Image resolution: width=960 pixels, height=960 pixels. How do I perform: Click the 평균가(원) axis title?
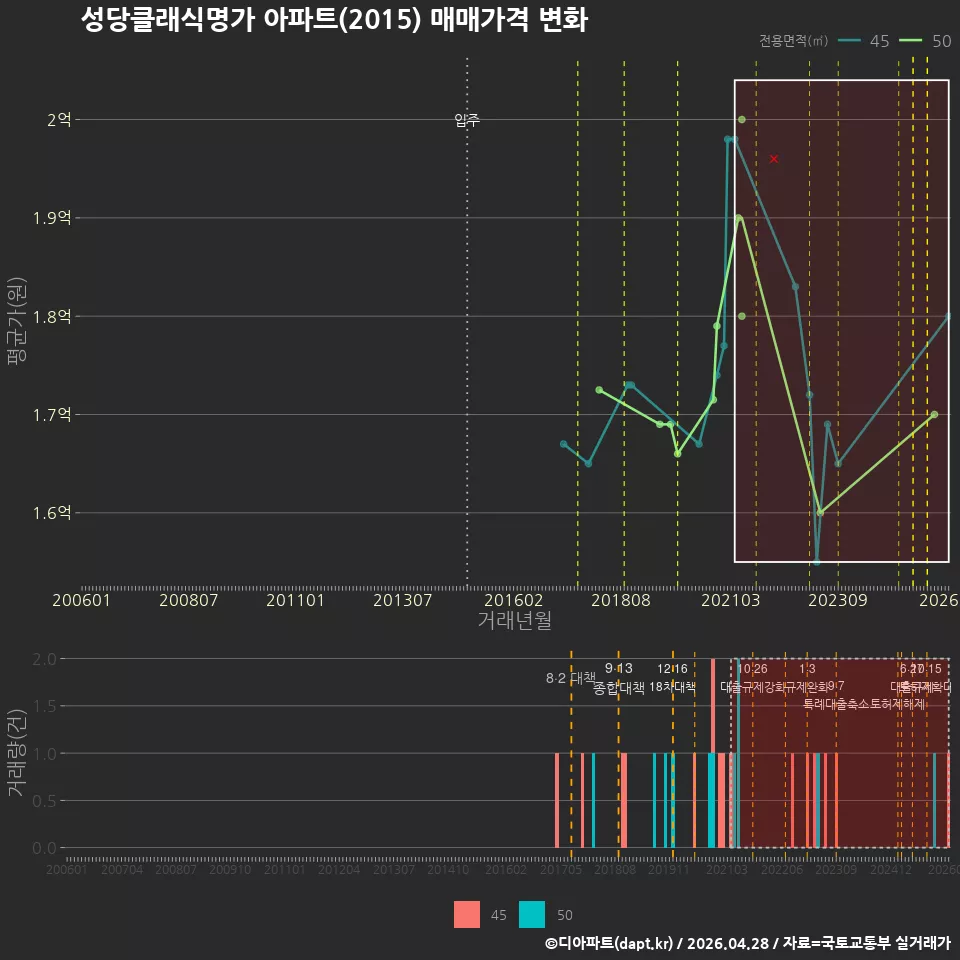click(x=17, y=321)
